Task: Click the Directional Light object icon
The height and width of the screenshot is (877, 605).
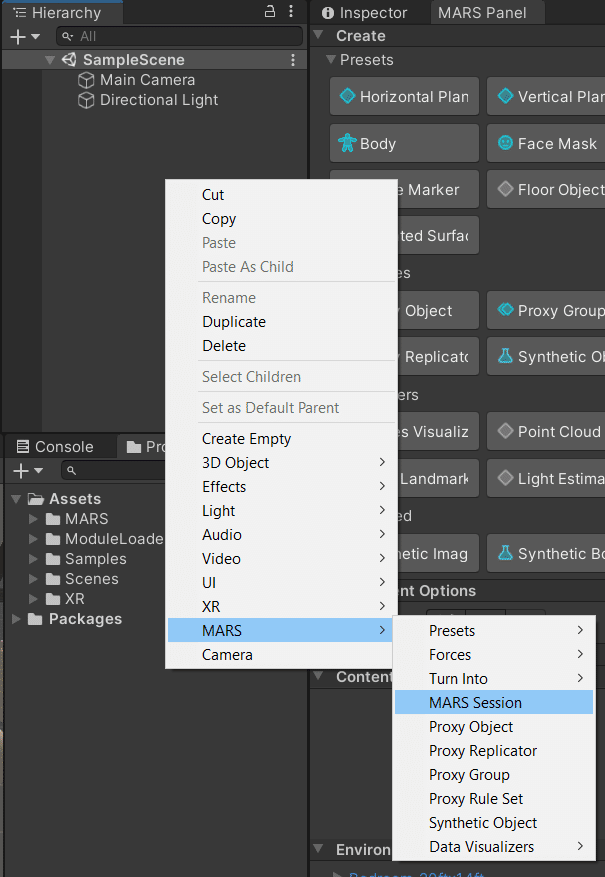Action: tap(87, 100)
